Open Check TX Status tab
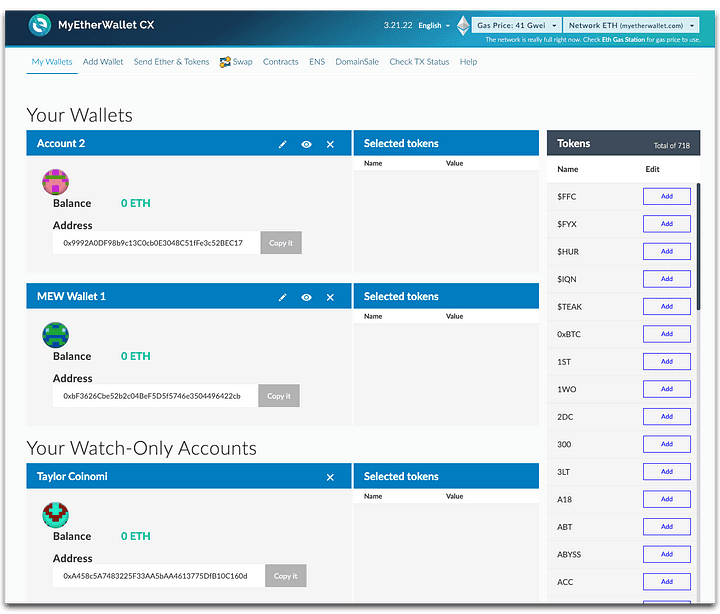 tap(419, 62)
